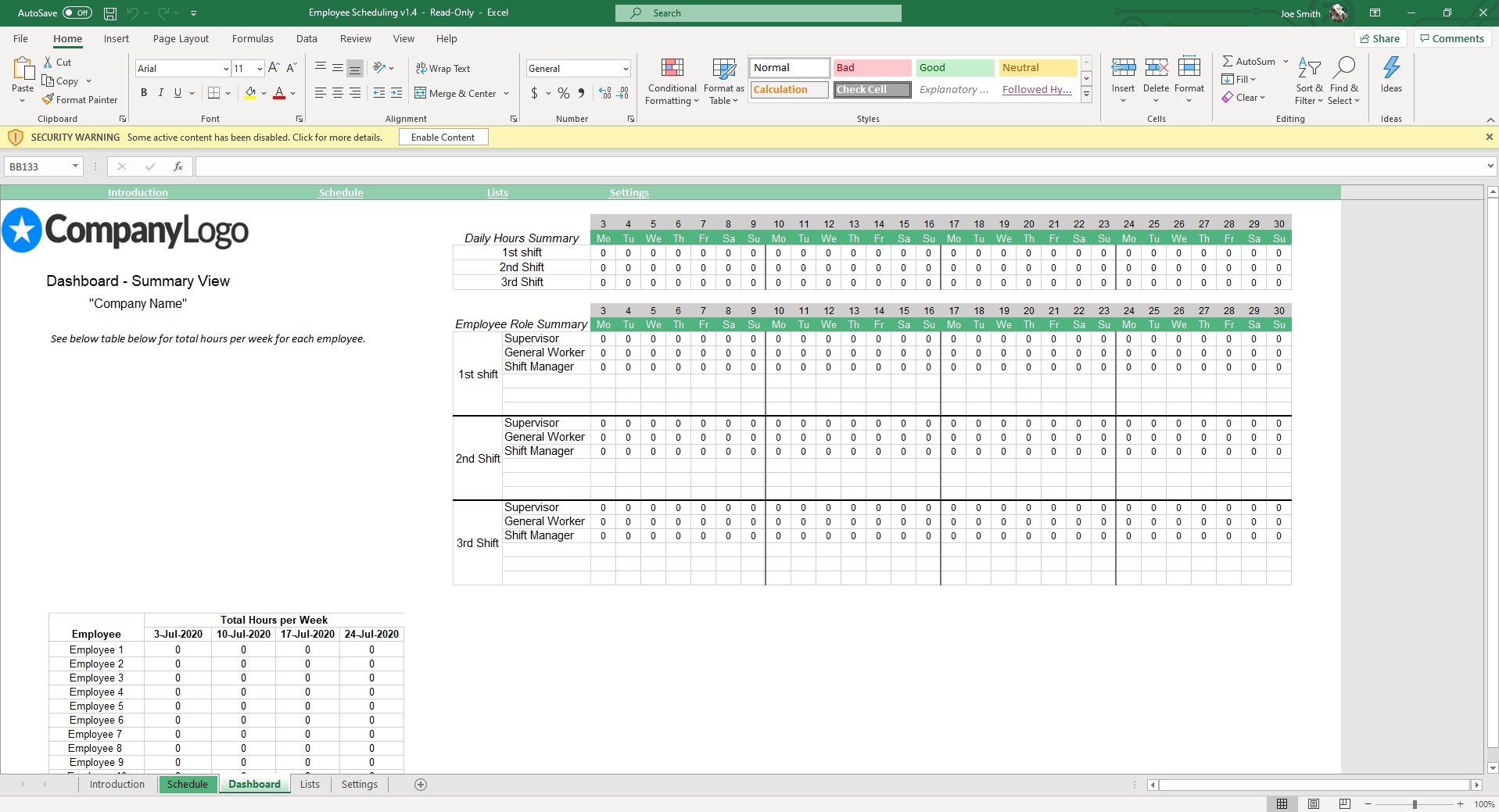
Task: Click the Format Painter icon
Action: coord(48,100)
